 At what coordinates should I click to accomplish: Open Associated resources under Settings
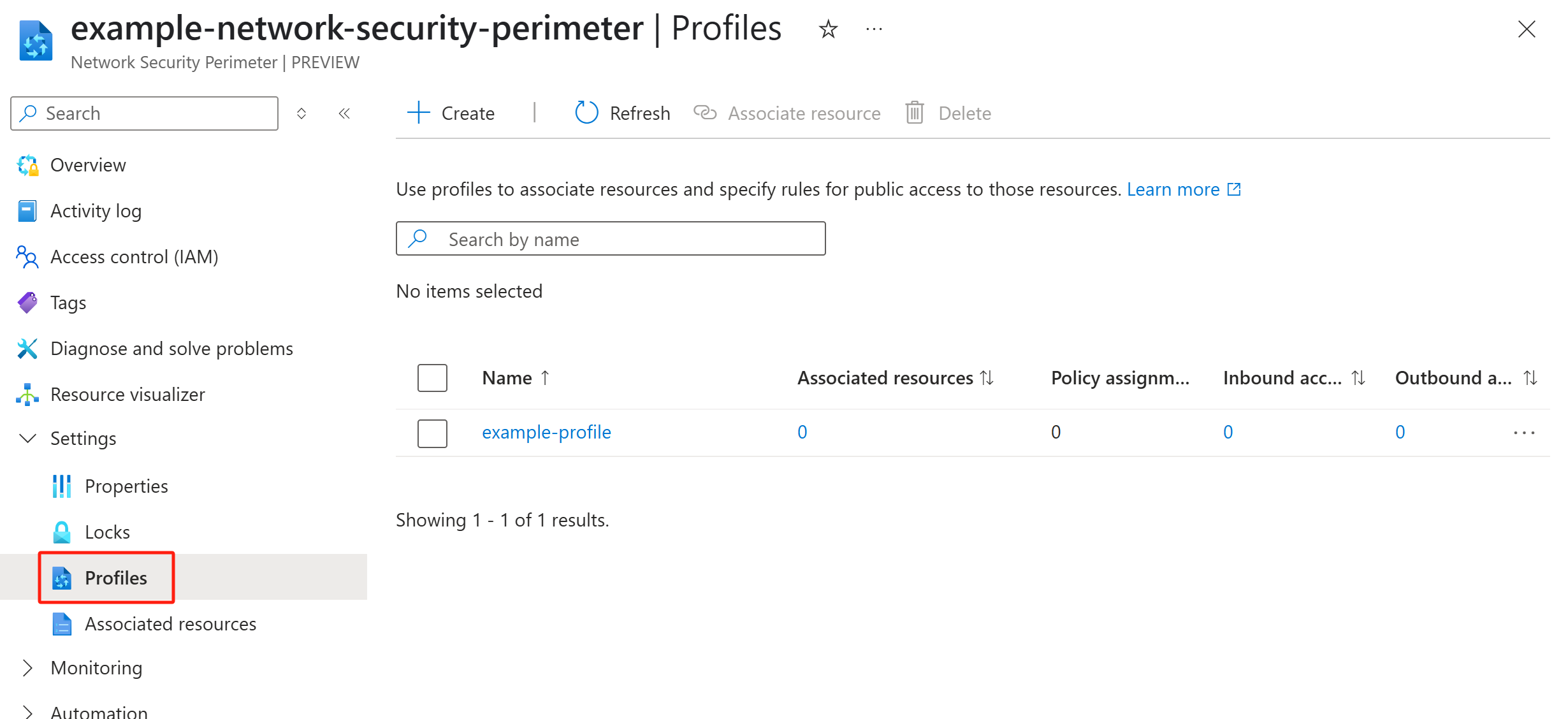(x=170, y=624)
